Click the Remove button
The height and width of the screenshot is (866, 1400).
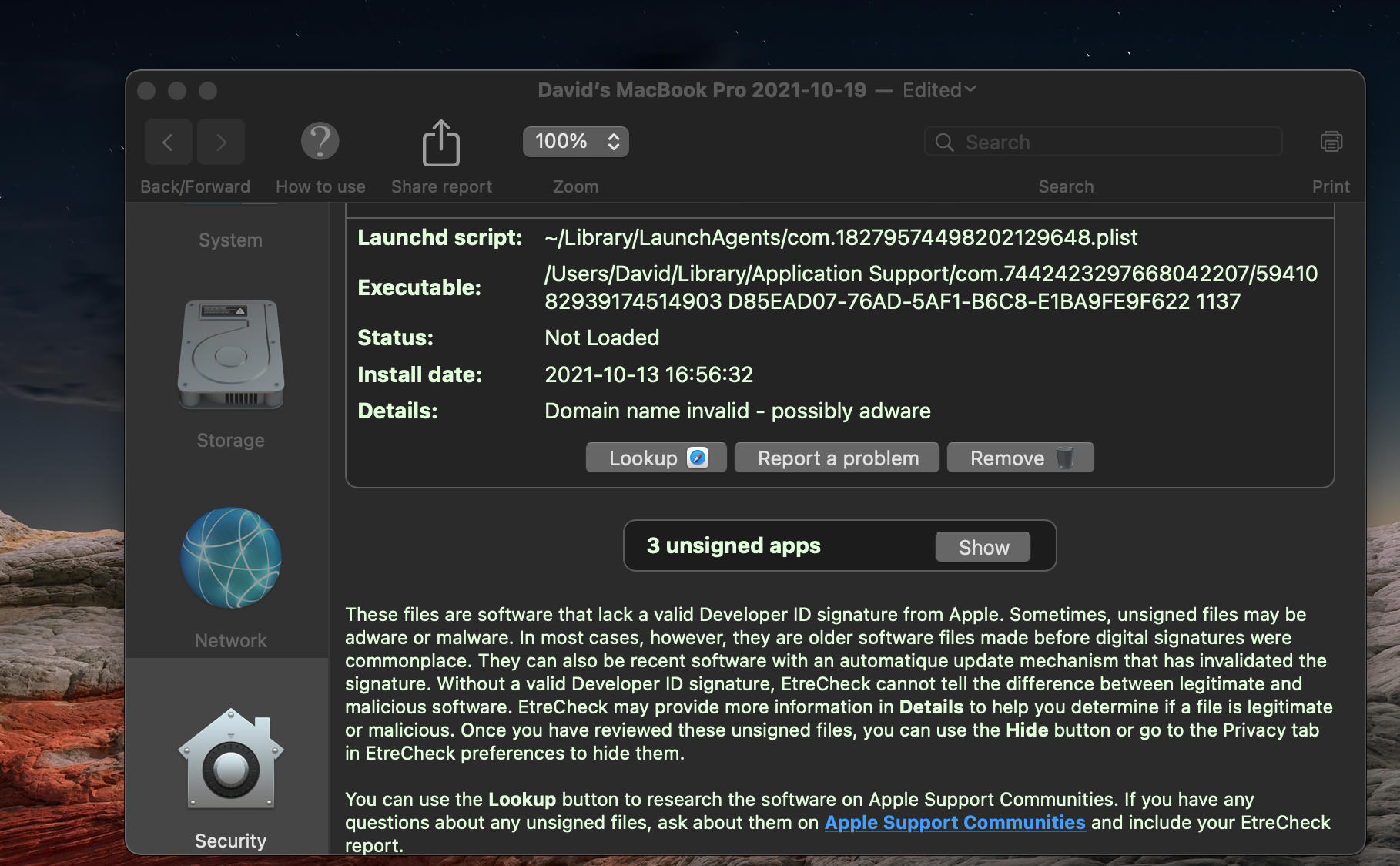pyautogui.click(x=1020, y=458)
